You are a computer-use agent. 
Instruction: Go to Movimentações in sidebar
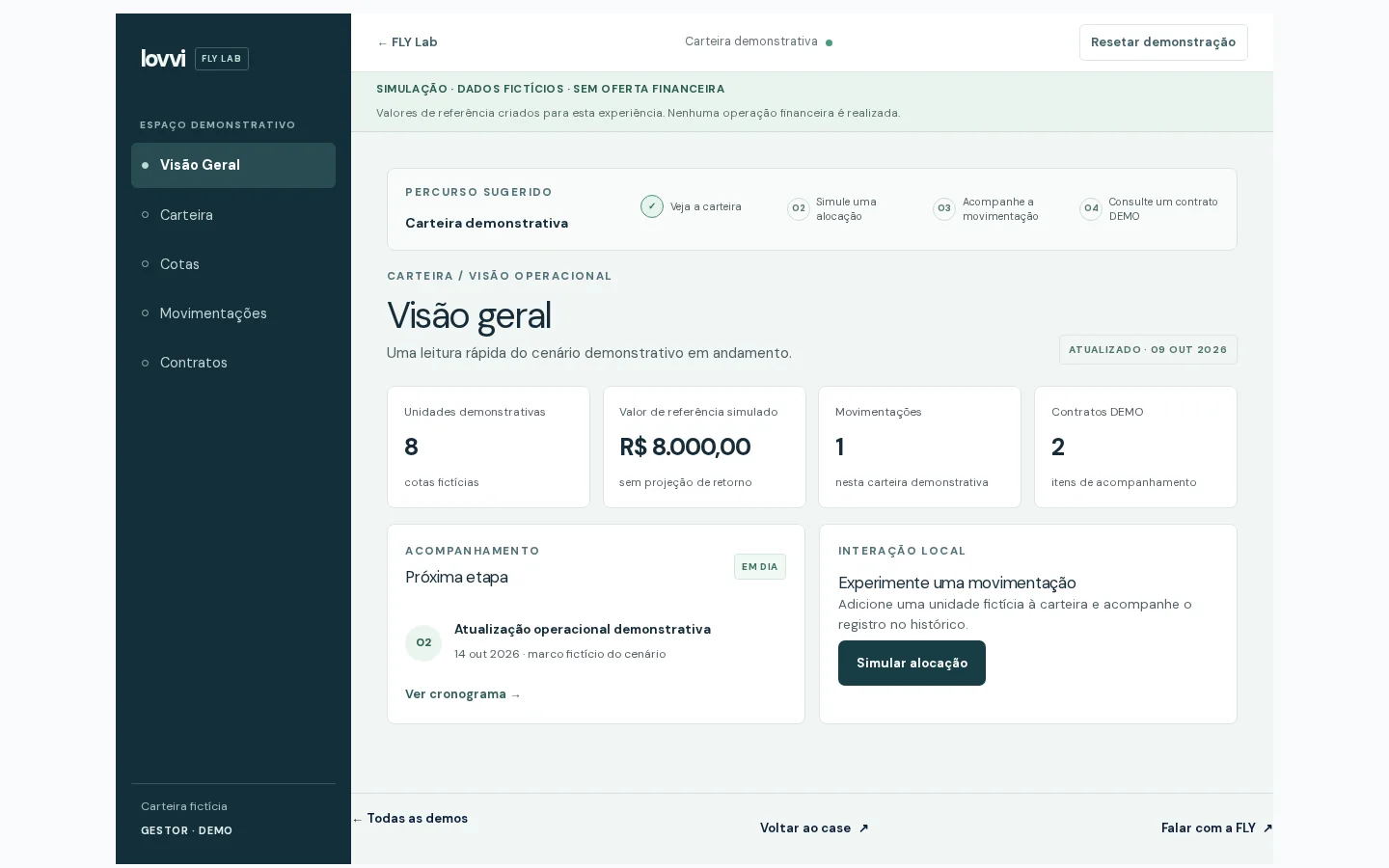click(233, 313)
